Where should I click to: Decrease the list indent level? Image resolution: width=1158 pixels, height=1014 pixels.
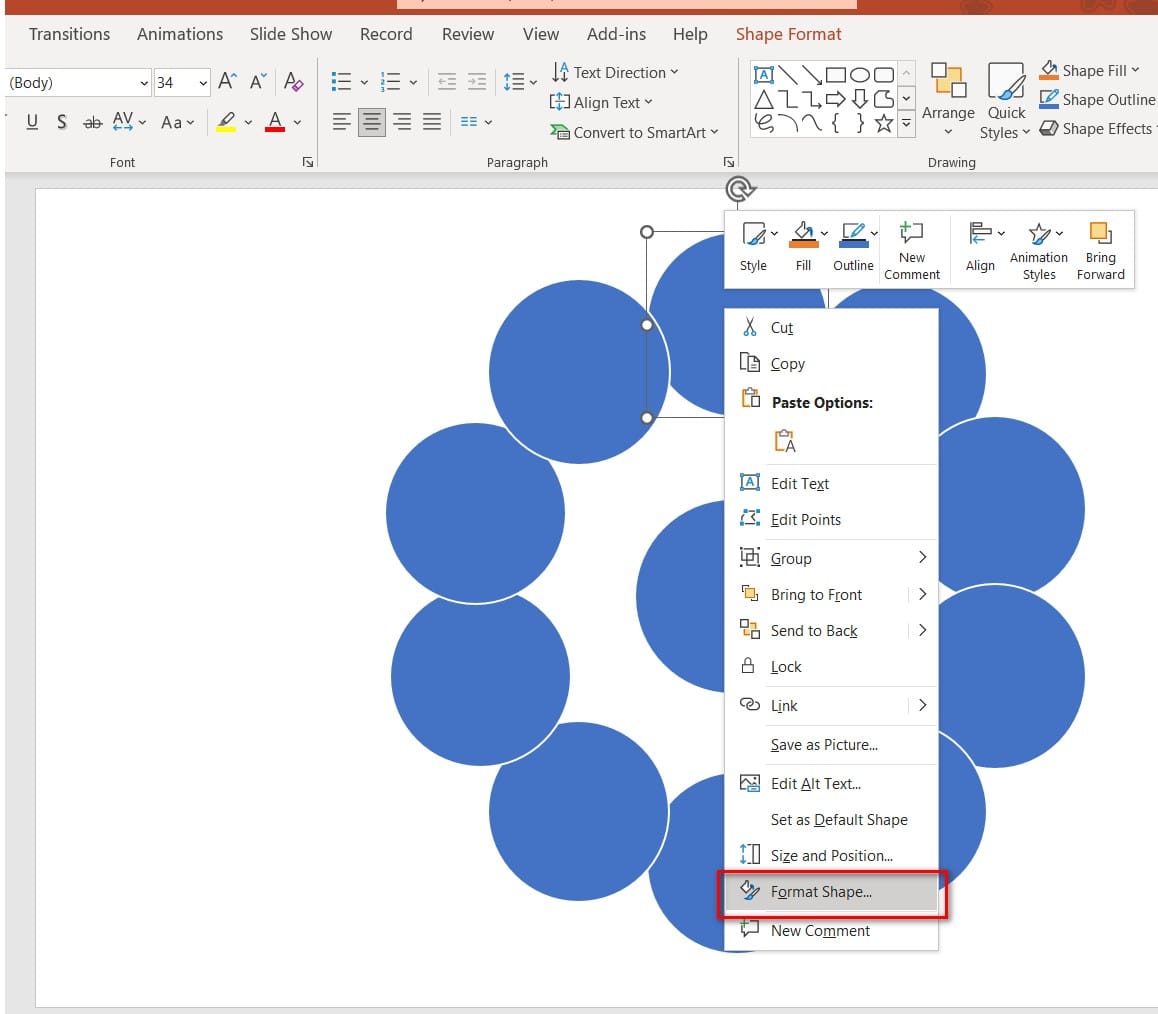(x=447, y=81)
